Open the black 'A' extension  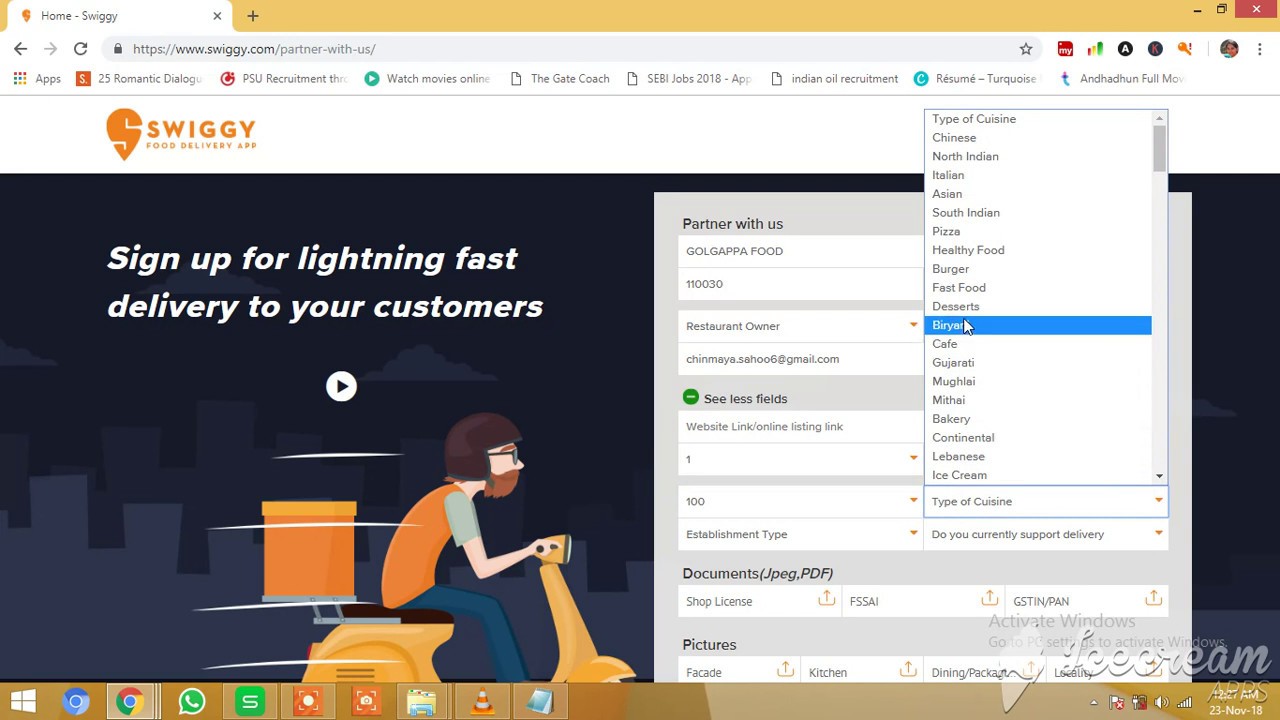(x=1125, y=49)
